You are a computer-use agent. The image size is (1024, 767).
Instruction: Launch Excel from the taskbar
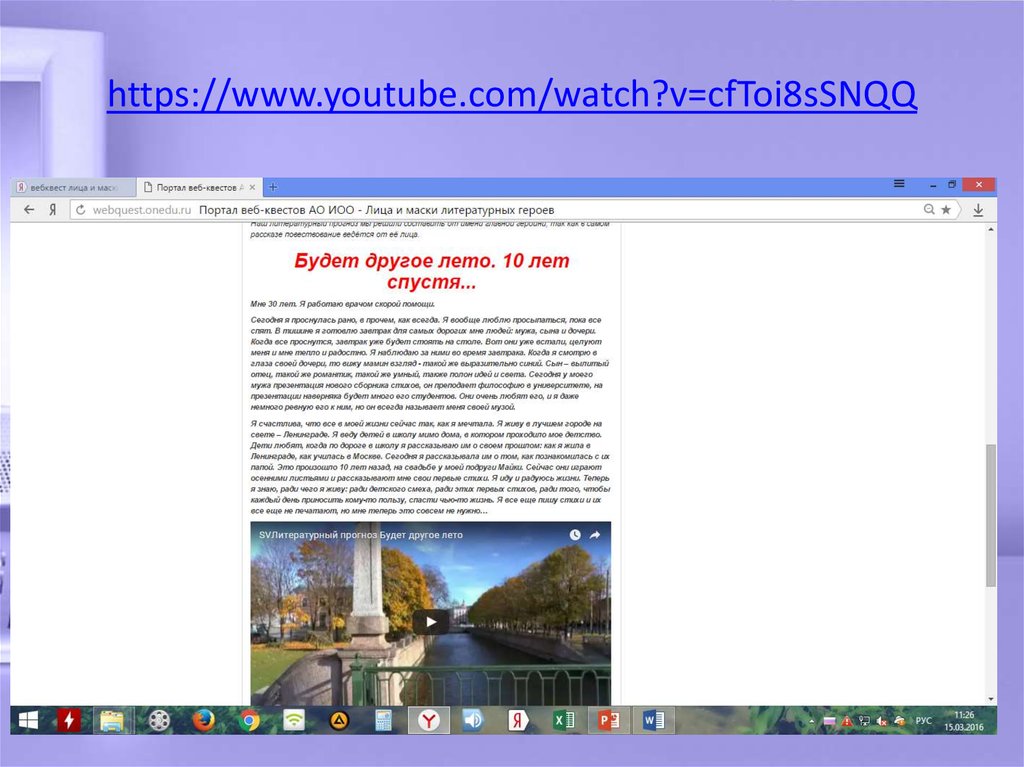[x=564, y=721]
